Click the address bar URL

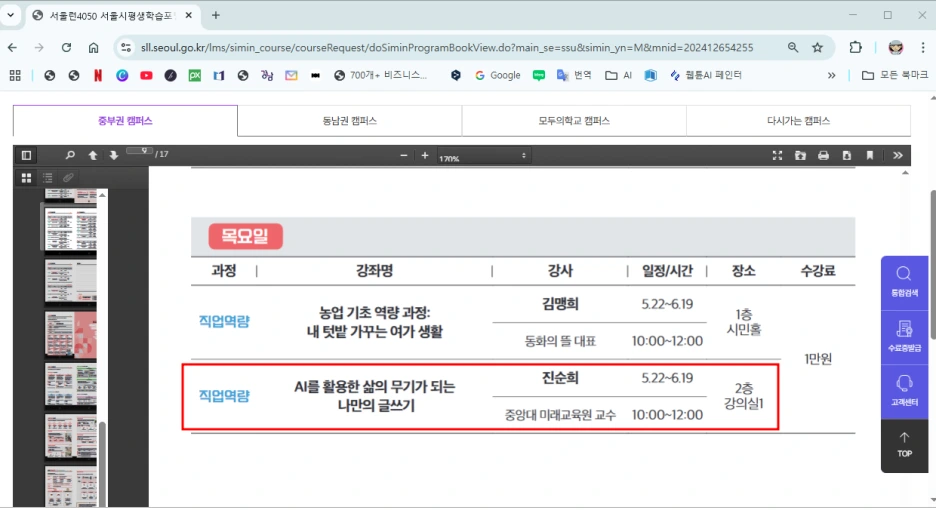[447, 48]
